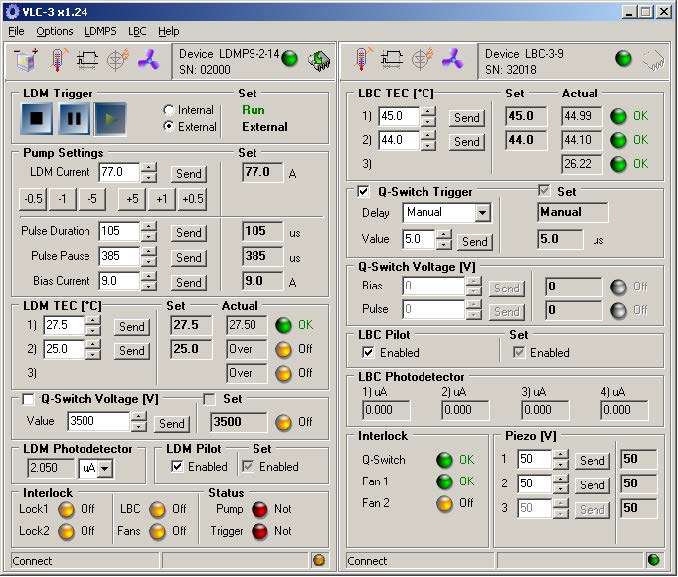
Task: Click the VLC-3 app icon in title bar
Action: click(12, 11)
